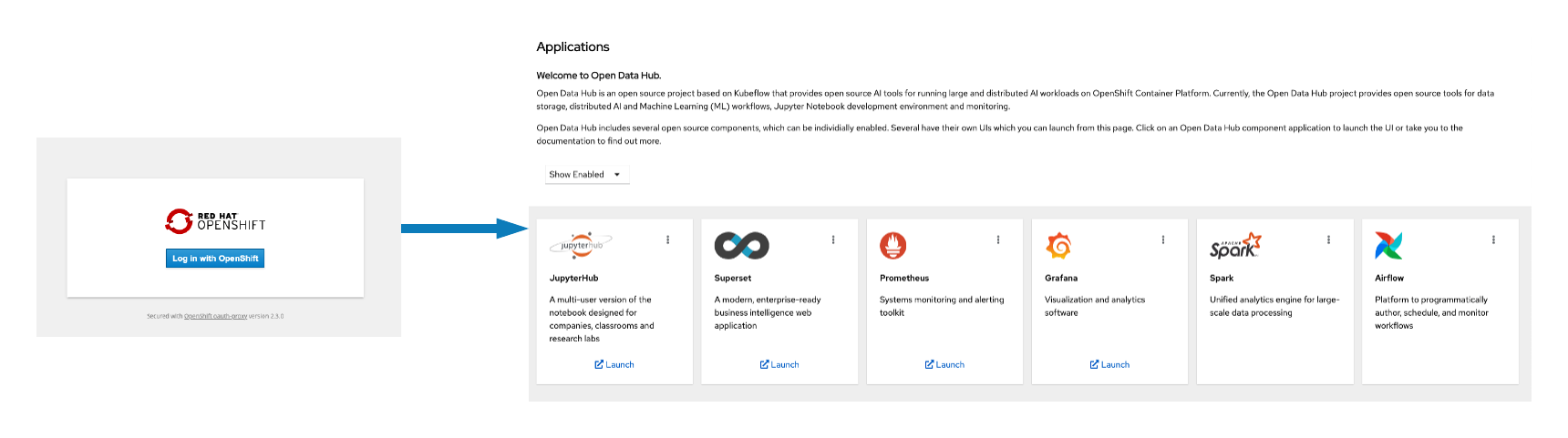Viewport: 1568px width, 438px height.
Task: Open the OpenShift oauth-proxy link
Action: [215, 317]
